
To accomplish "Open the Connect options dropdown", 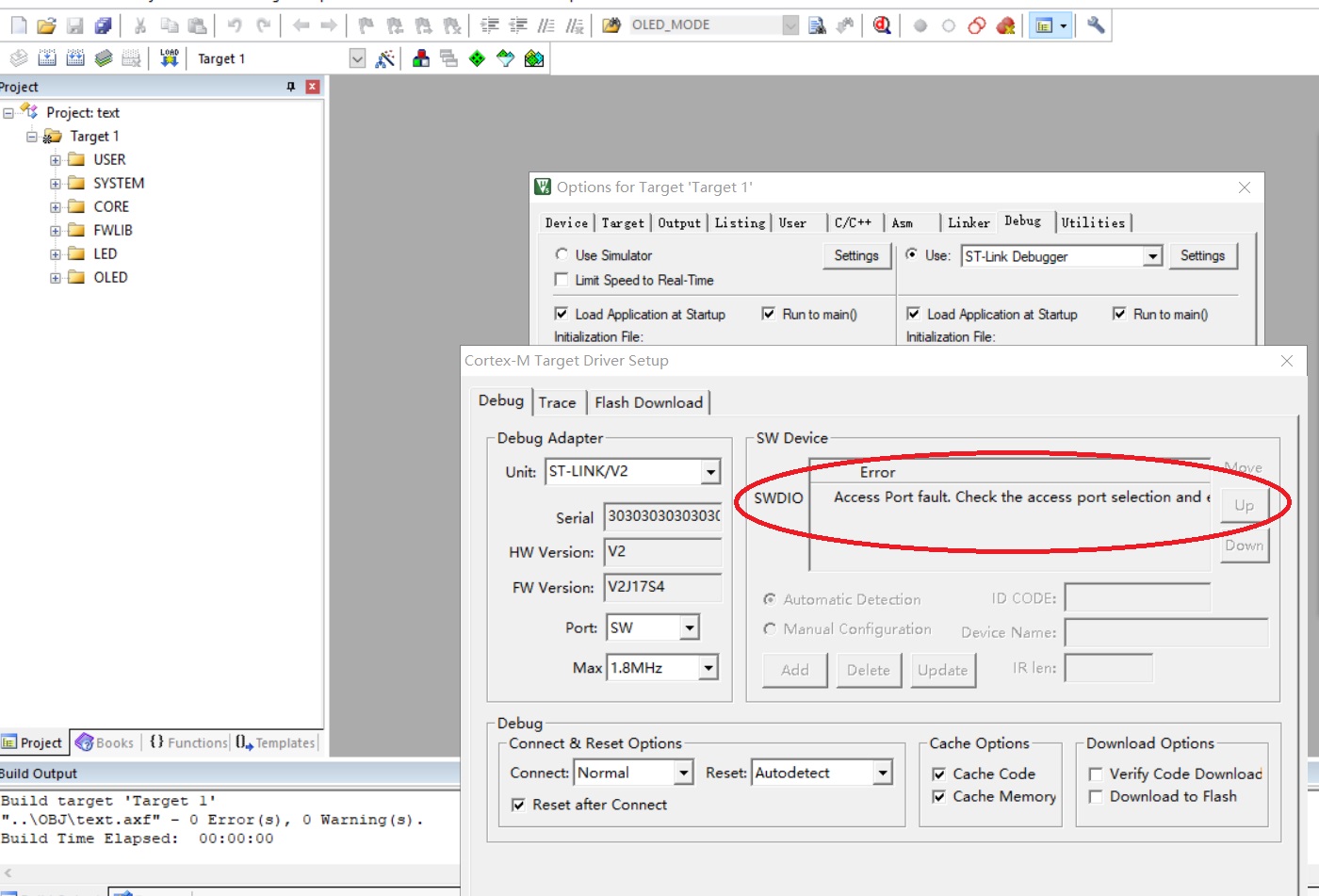I will [x=685, y=772].
